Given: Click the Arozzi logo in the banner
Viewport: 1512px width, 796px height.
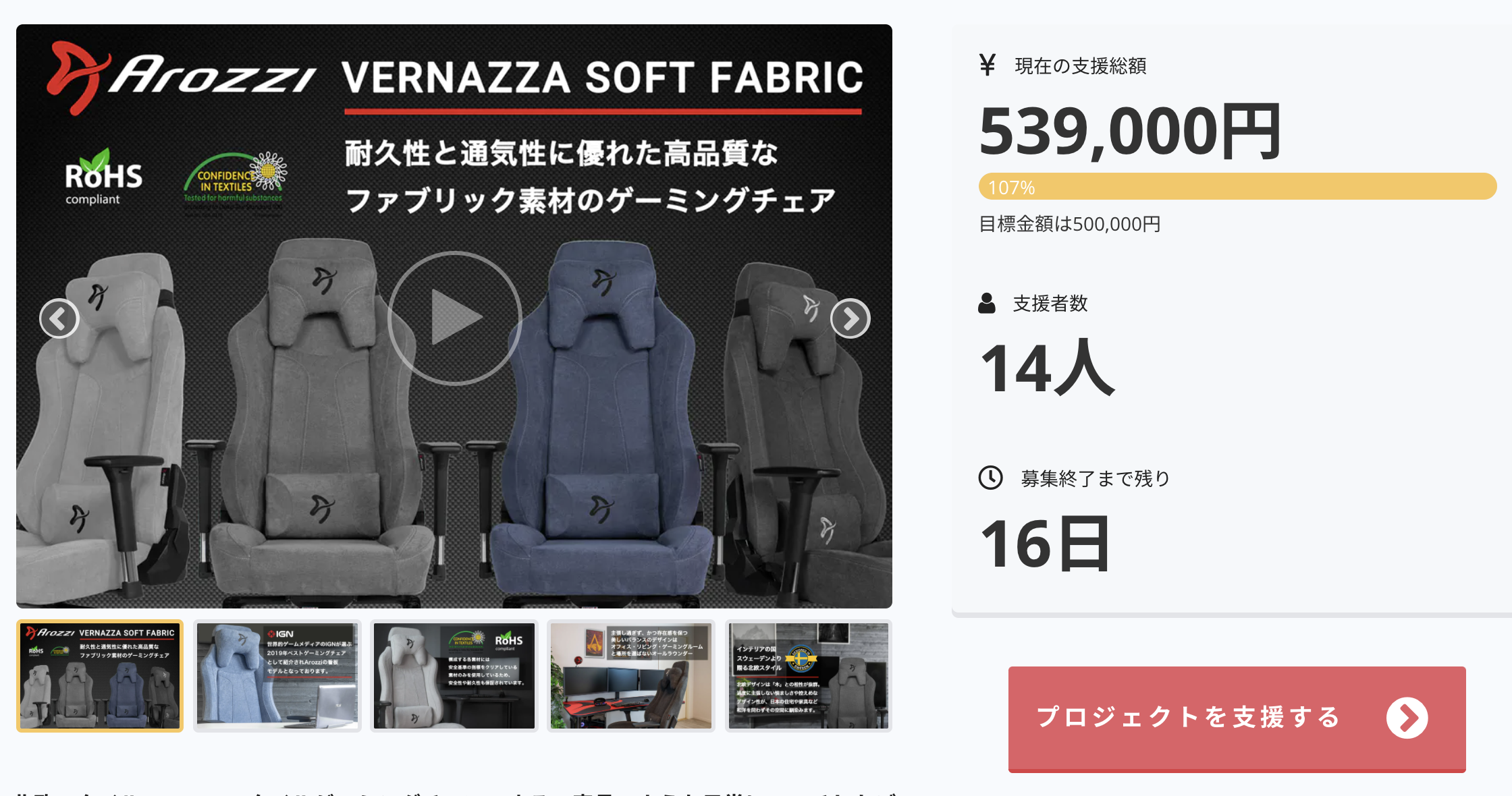Looking at the screenshot, I should click(x=181, y=76).
